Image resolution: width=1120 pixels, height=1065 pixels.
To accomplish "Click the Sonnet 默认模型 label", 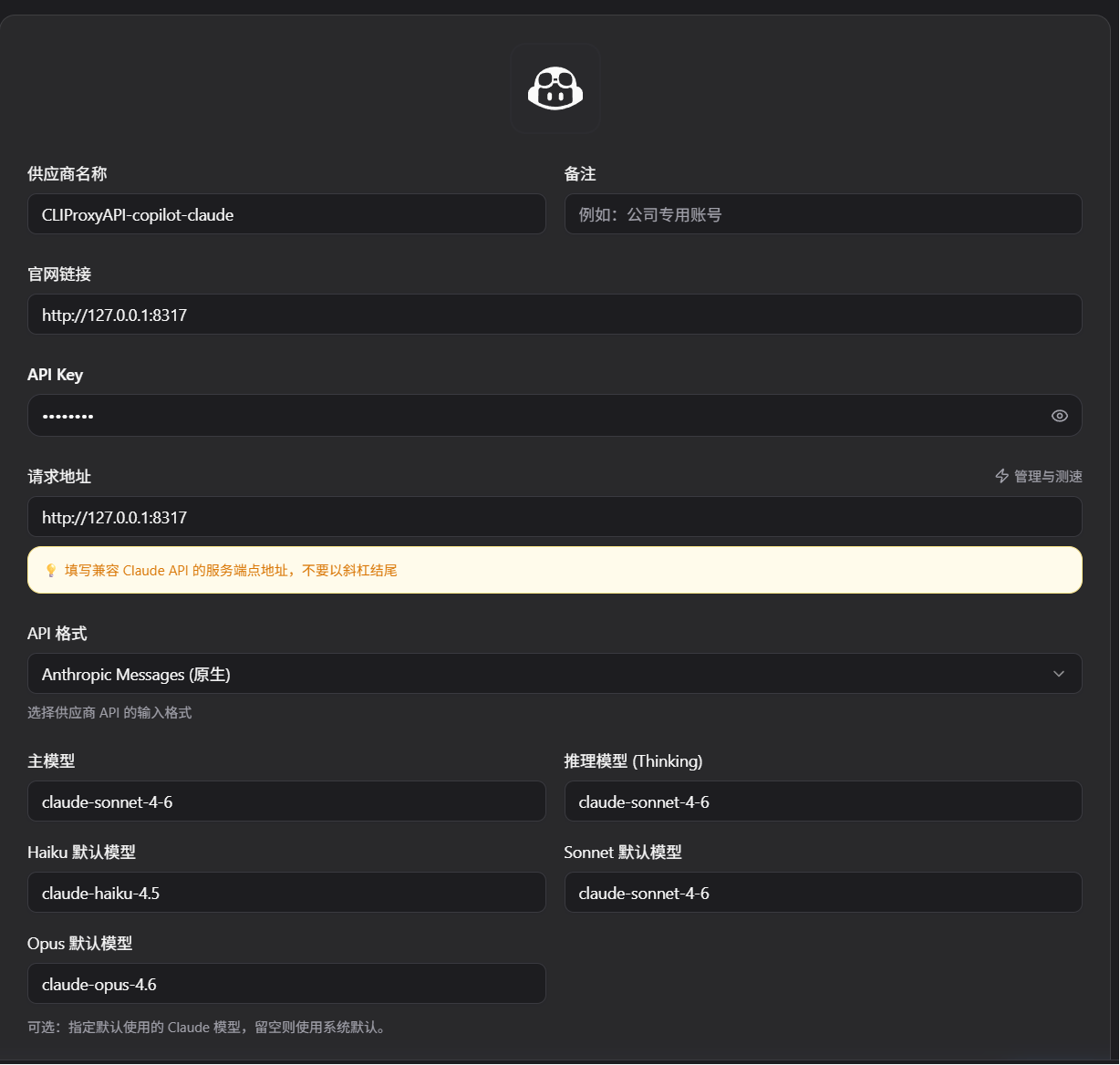I will 623,853.
